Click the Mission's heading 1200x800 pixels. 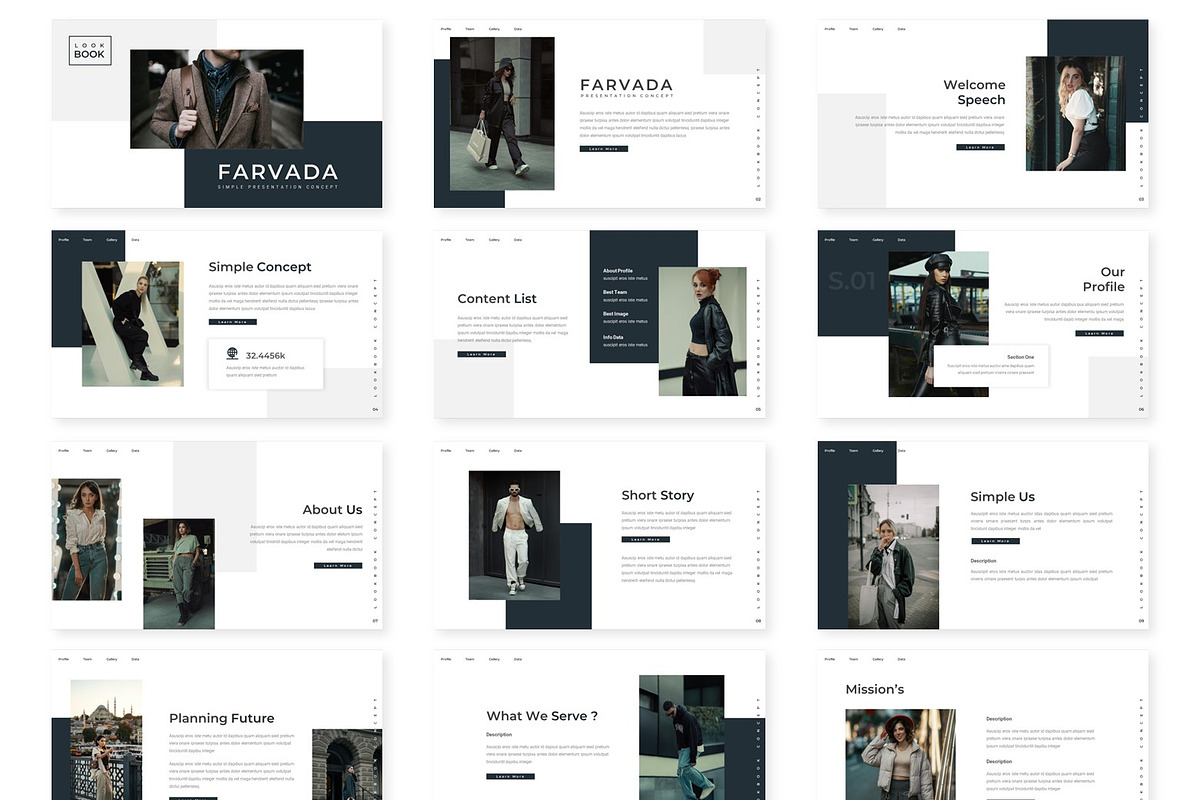tap(875, 689)
